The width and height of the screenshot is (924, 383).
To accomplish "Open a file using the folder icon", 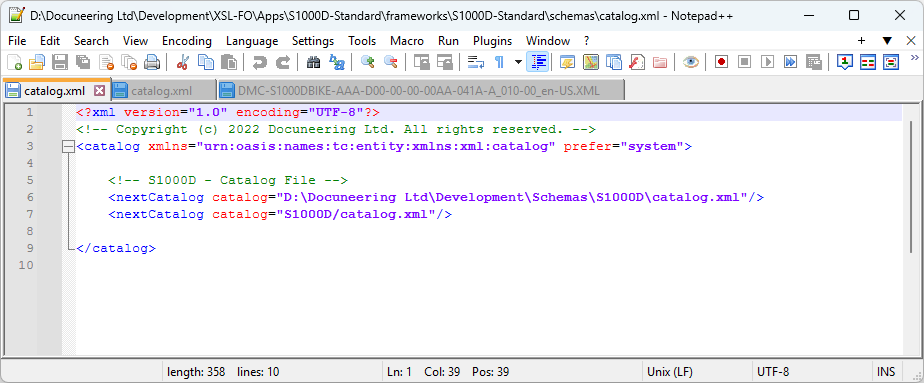I will coord(37,62).
